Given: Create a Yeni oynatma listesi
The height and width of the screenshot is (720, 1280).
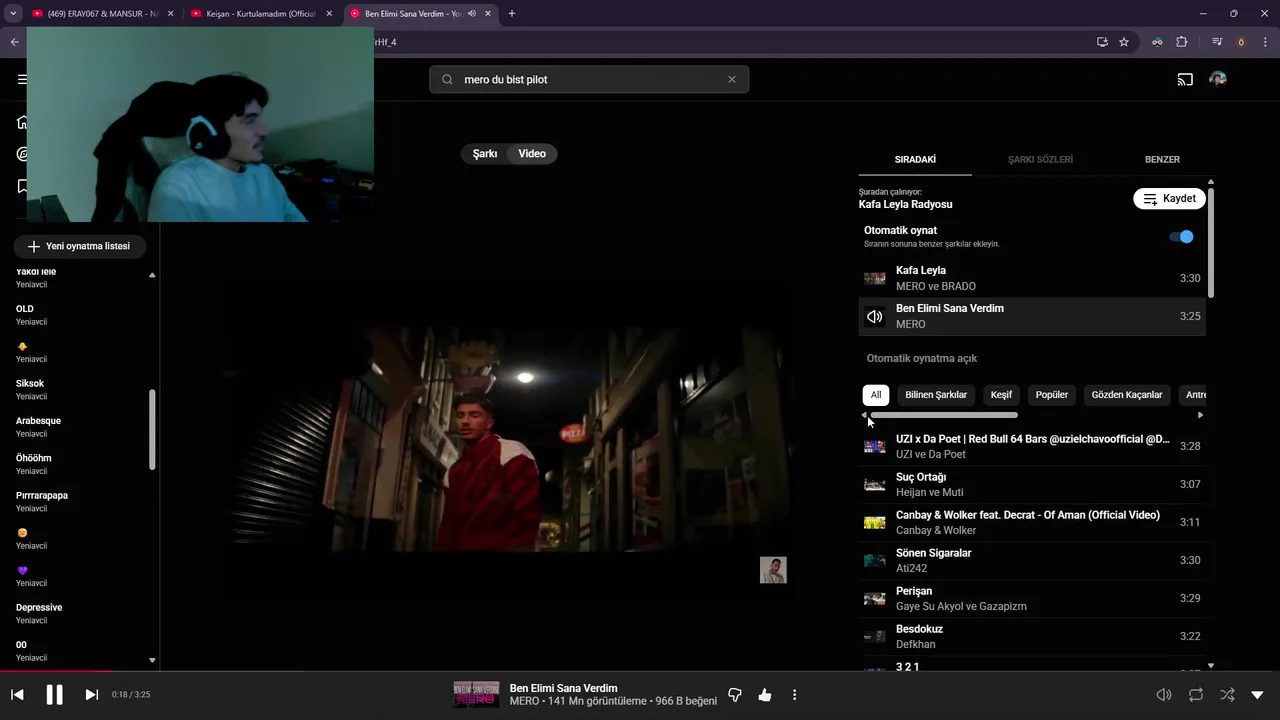Looking at the screenshot, I should tap(79, 246).
